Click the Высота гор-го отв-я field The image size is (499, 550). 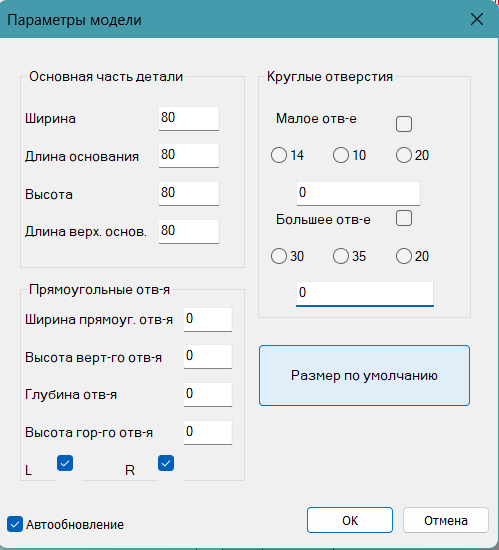click(208, 432)
